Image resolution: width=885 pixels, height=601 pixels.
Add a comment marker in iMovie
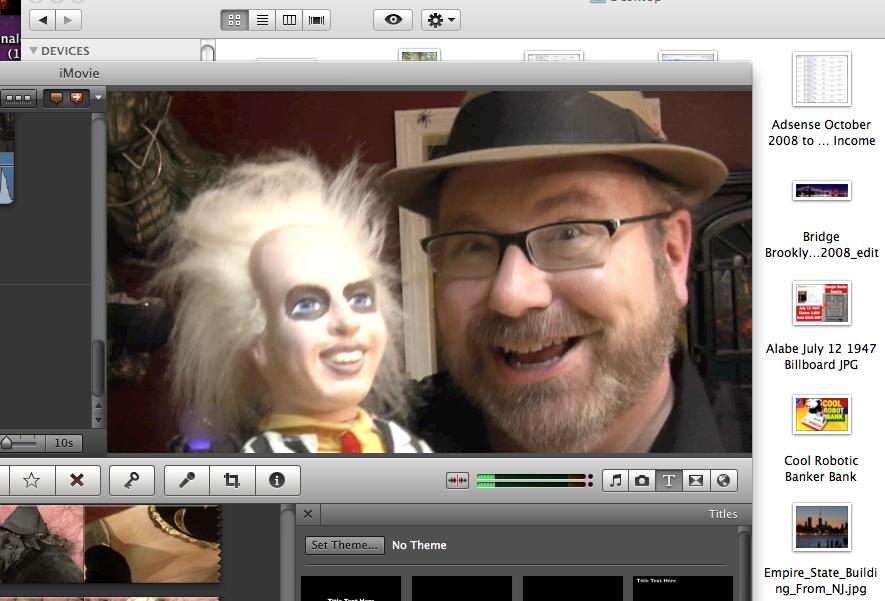(x=56, y=98)
